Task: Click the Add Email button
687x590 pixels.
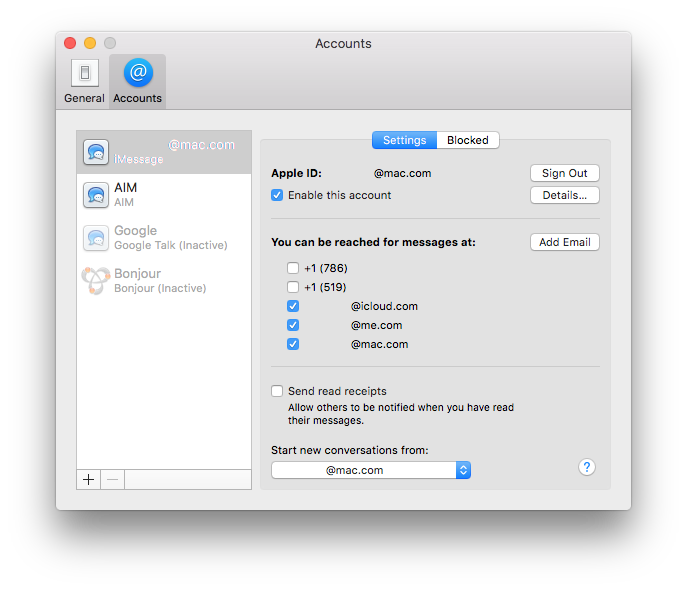Action: pyautogui.click(x=564, y=242)
